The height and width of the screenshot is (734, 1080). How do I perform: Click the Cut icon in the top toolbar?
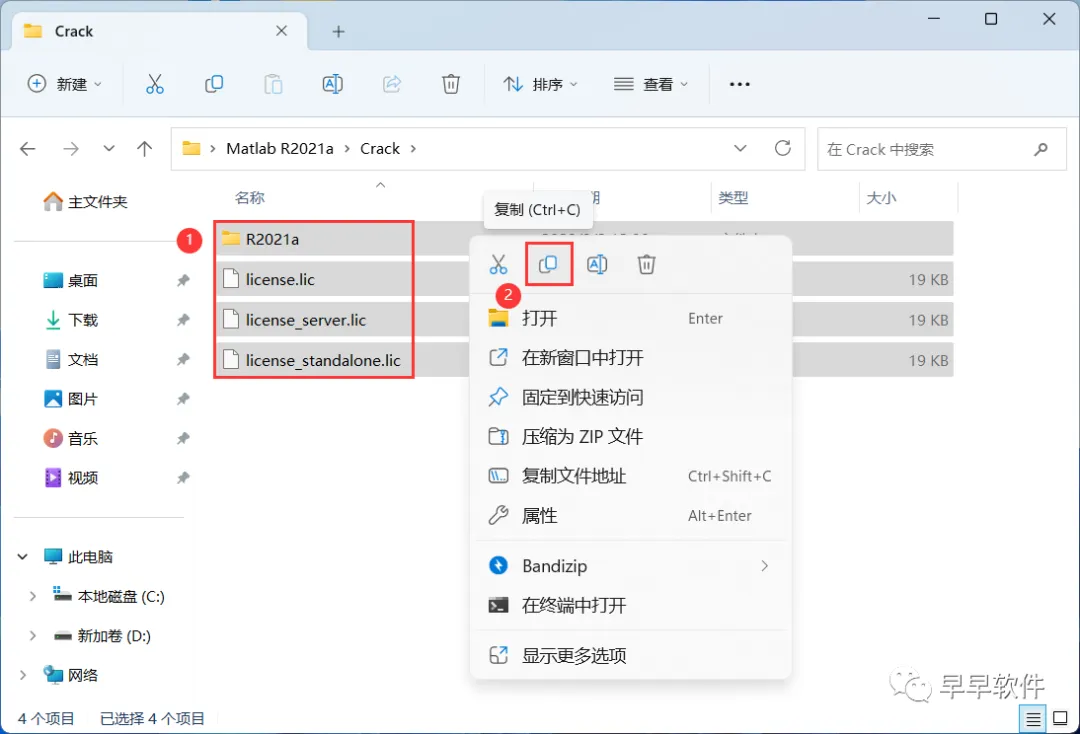(154, 84)
